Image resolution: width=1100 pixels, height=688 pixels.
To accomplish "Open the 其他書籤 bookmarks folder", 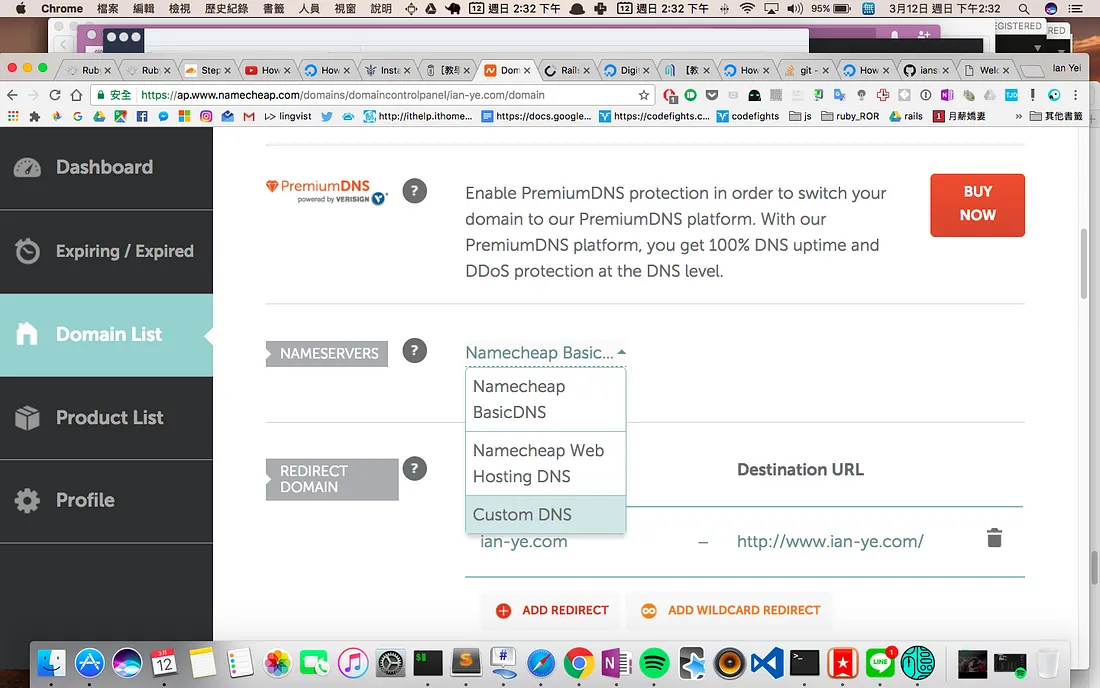I will coord(1056,116).
